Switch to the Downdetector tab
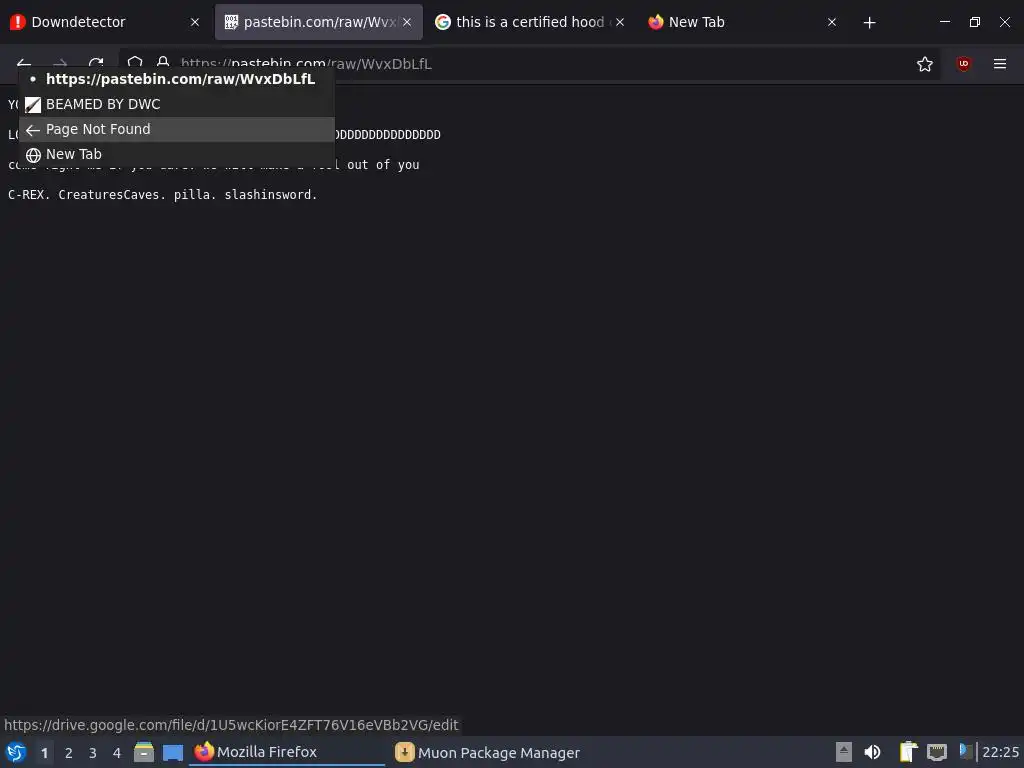Screen dimensions: 1024x768 coord(104,22)
